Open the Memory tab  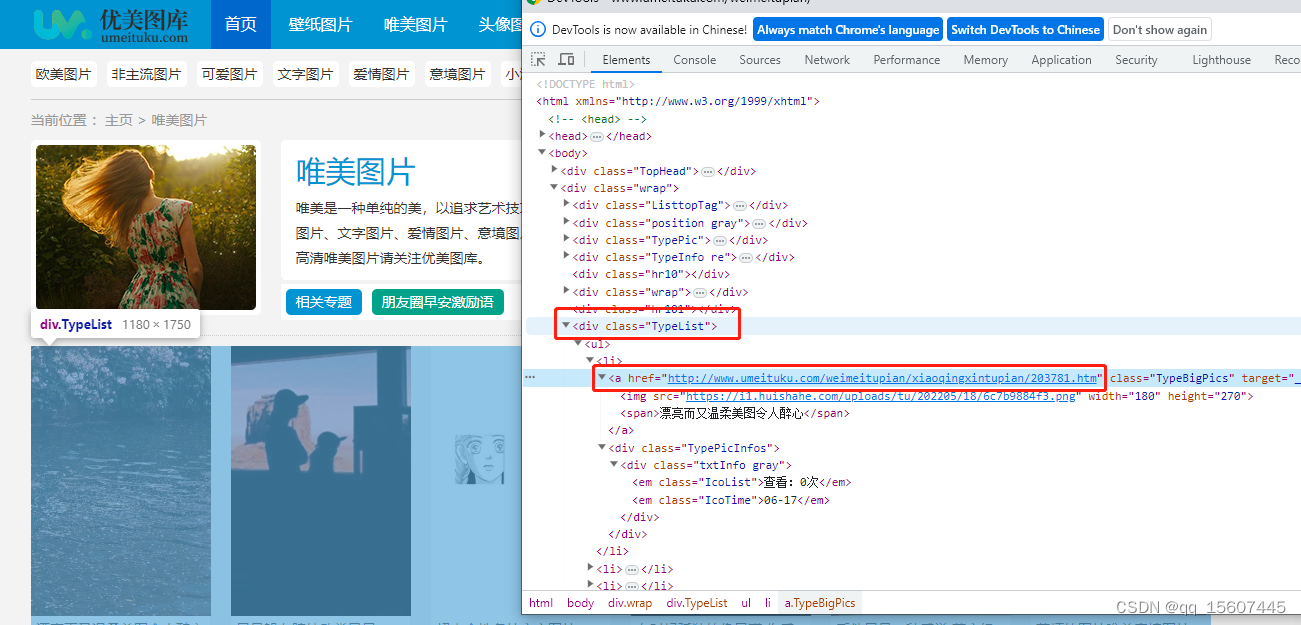point(986,60)
